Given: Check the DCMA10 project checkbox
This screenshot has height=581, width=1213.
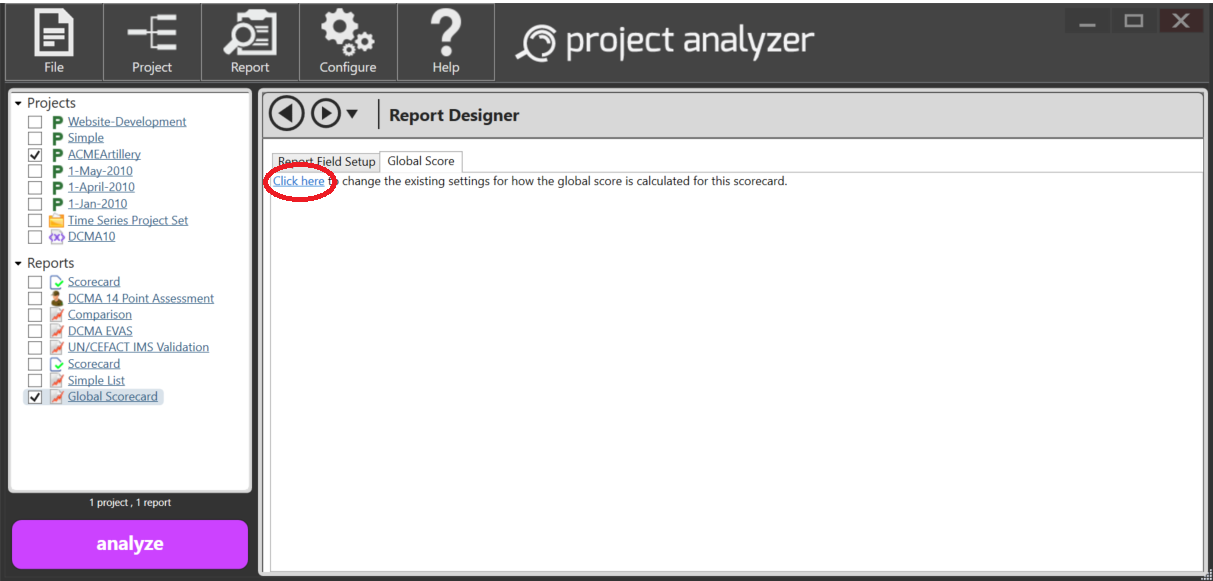Looking at the screenshot, I should (36, 238).
